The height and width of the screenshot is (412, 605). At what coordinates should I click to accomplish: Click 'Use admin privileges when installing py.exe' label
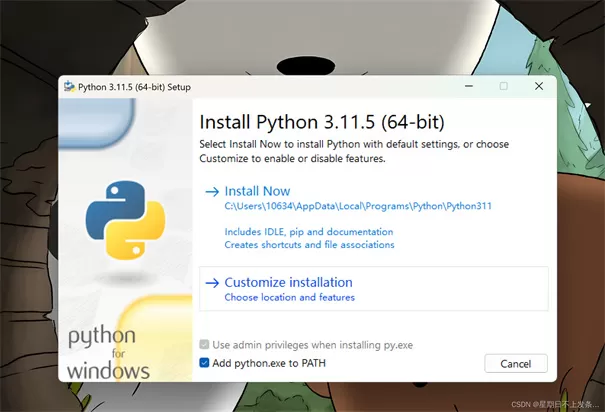tap(313, 344)
